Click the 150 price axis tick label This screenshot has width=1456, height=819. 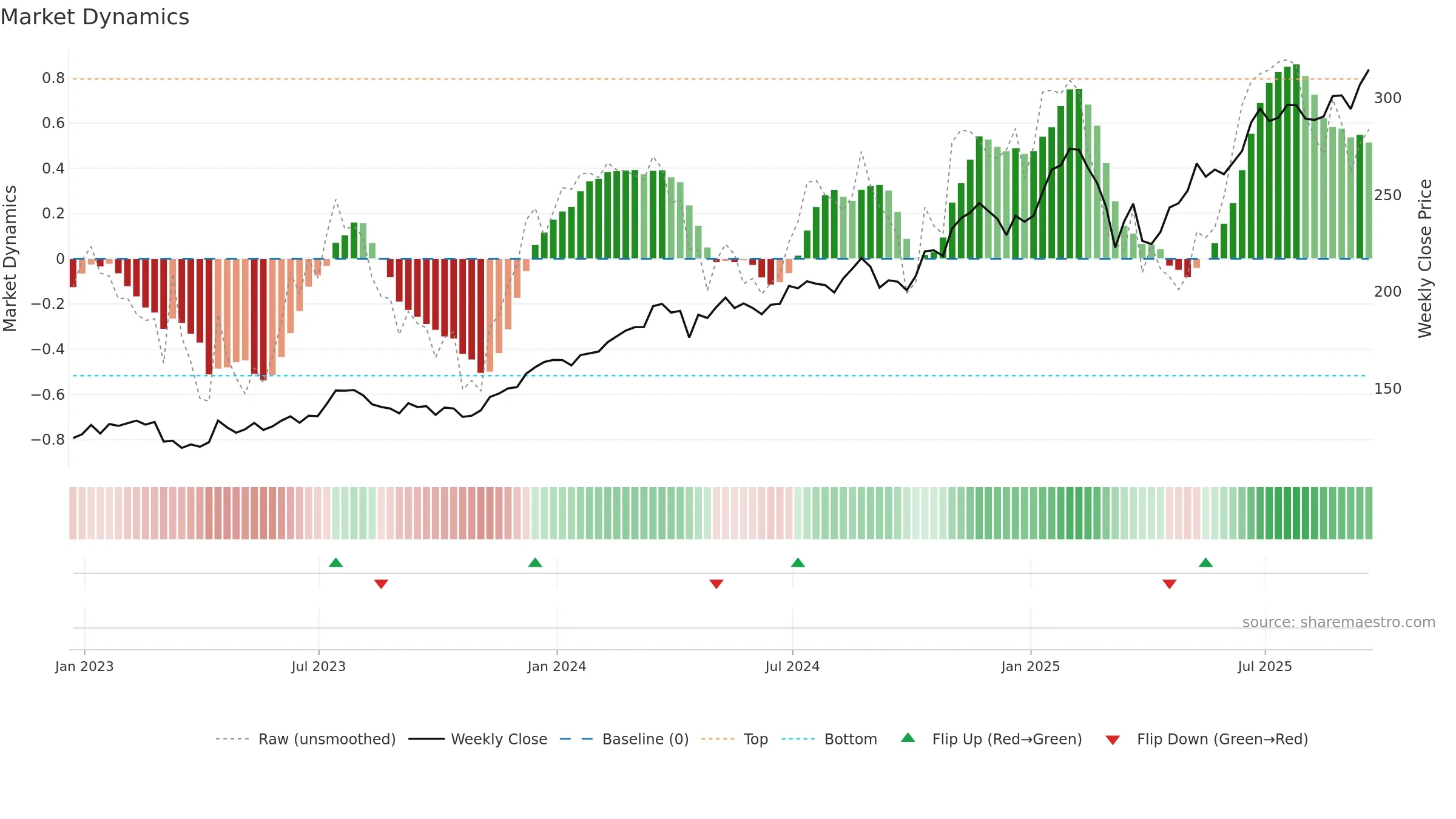pos(1387,389)
